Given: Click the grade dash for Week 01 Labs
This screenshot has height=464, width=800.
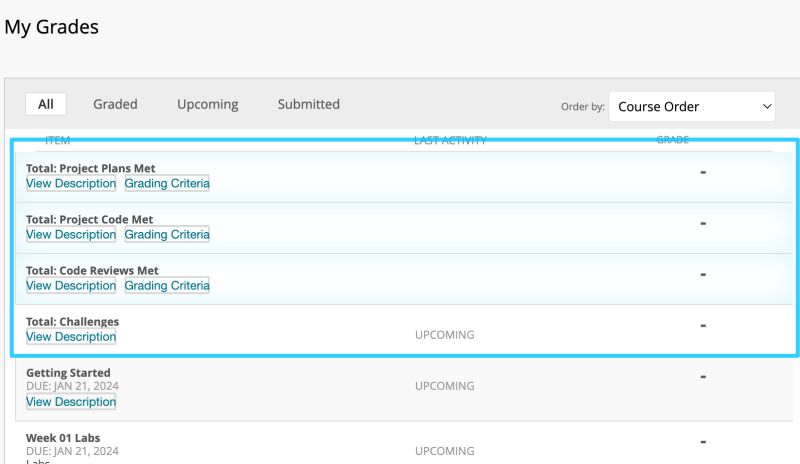Looking at the screenshot, I should (x=703, y=442).
